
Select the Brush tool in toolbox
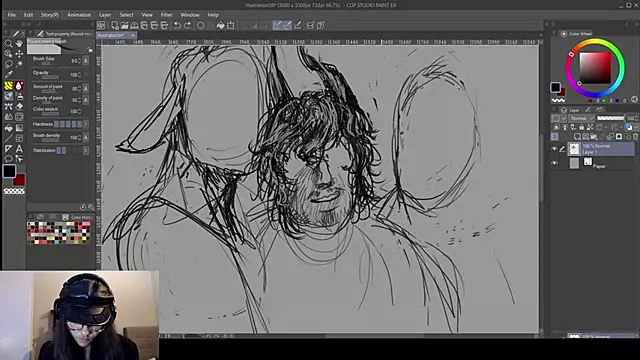[x=8, y=96]
